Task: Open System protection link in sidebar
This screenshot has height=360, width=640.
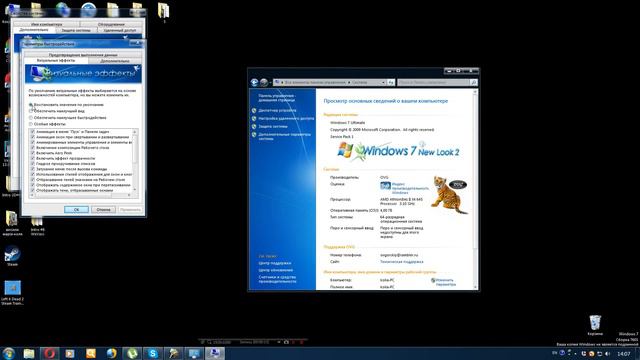Action: pyautogui.click(x=273, y=127)
